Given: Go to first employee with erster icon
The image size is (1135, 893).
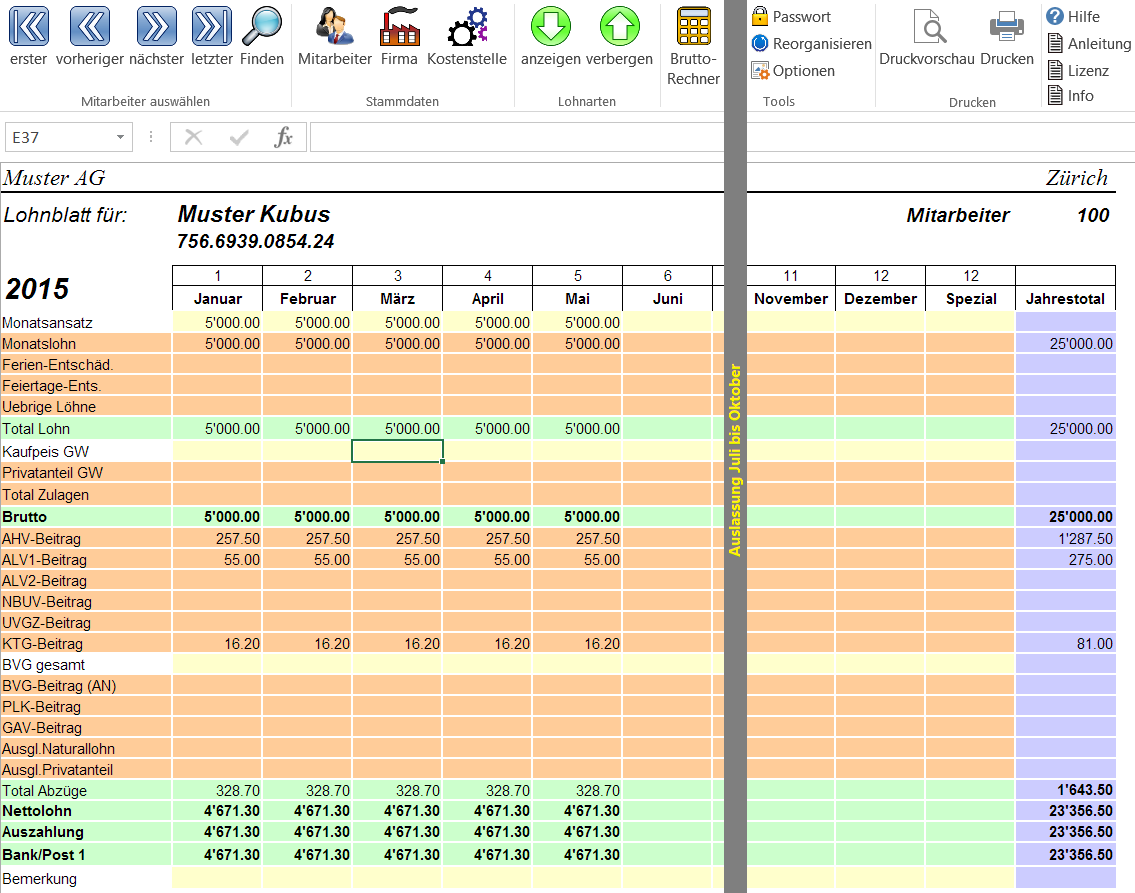Looking at the screenshot, I should (29, 27).
